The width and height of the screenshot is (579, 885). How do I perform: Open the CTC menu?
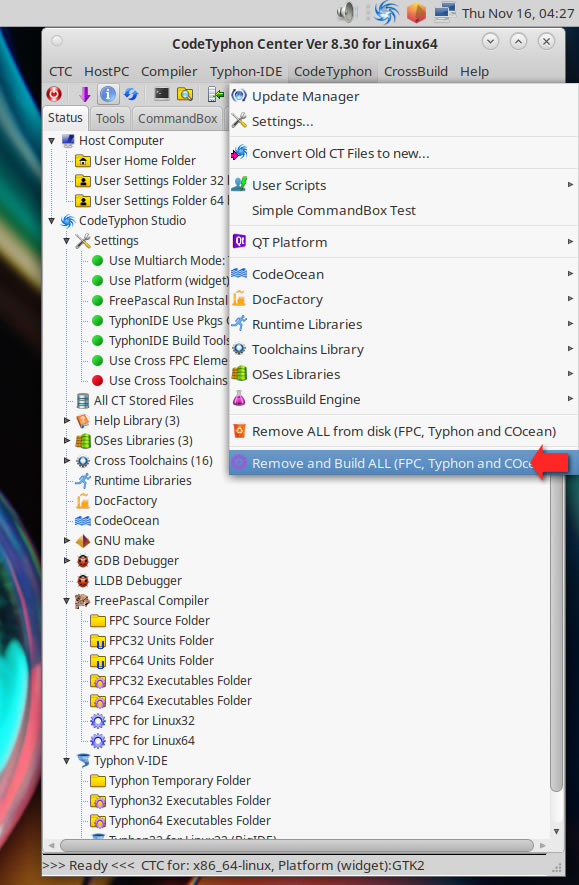[60, 72]
